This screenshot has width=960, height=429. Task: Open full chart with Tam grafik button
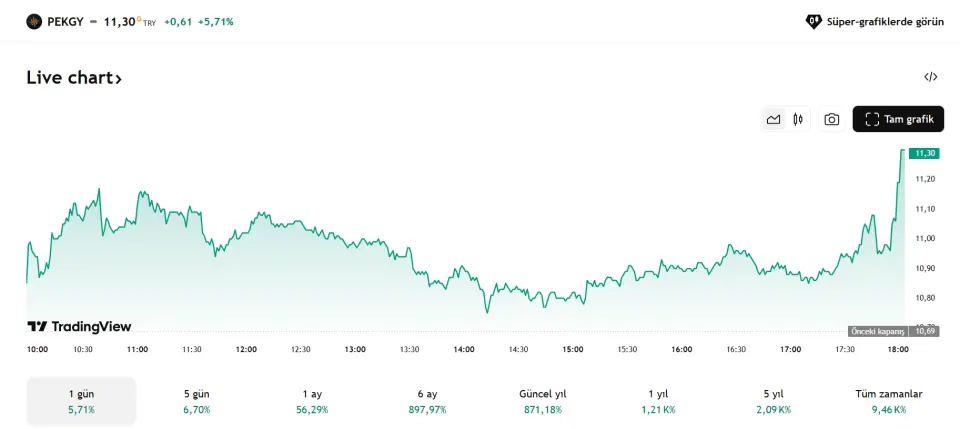click(x=898, y=119)
